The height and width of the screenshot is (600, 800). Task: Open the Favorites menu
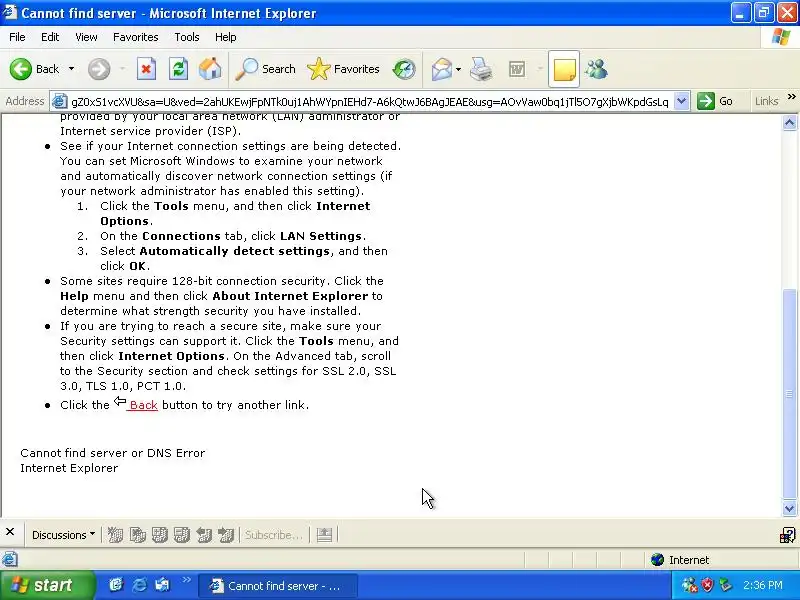coord(136,37)
